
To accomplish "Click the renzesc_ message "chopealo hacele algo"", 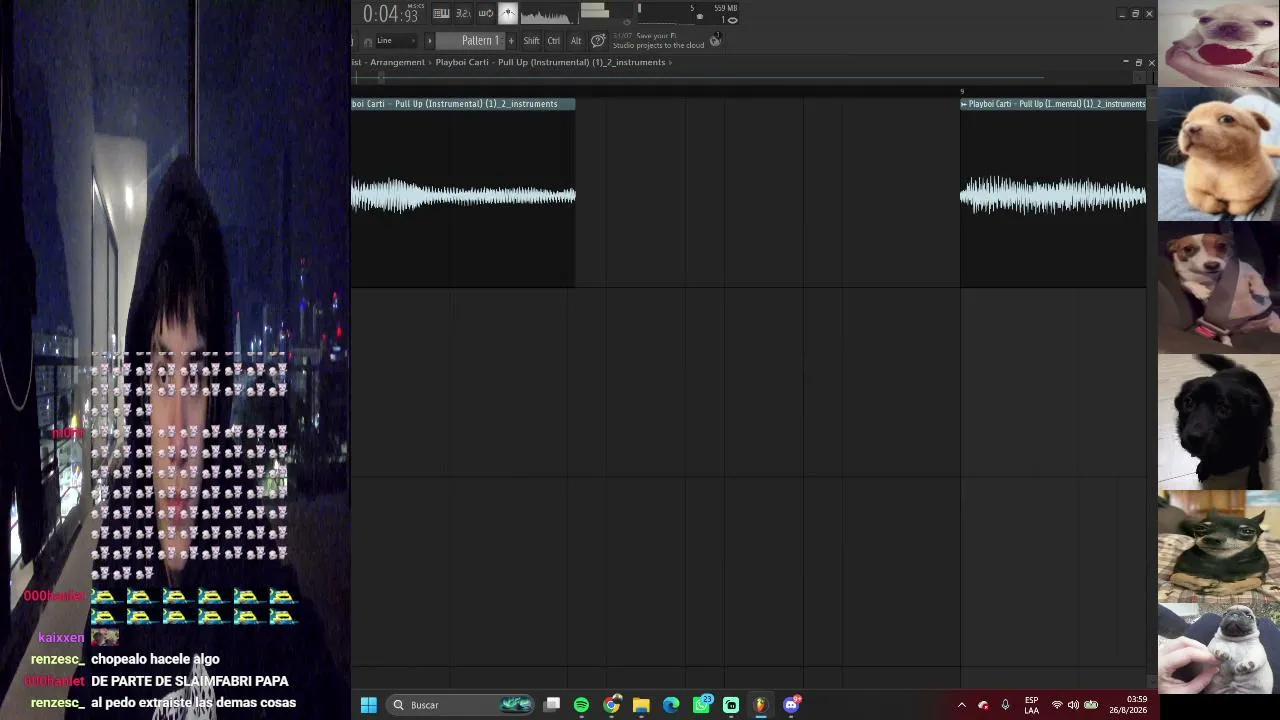I will pyautogui.click(x=155, y=659).
